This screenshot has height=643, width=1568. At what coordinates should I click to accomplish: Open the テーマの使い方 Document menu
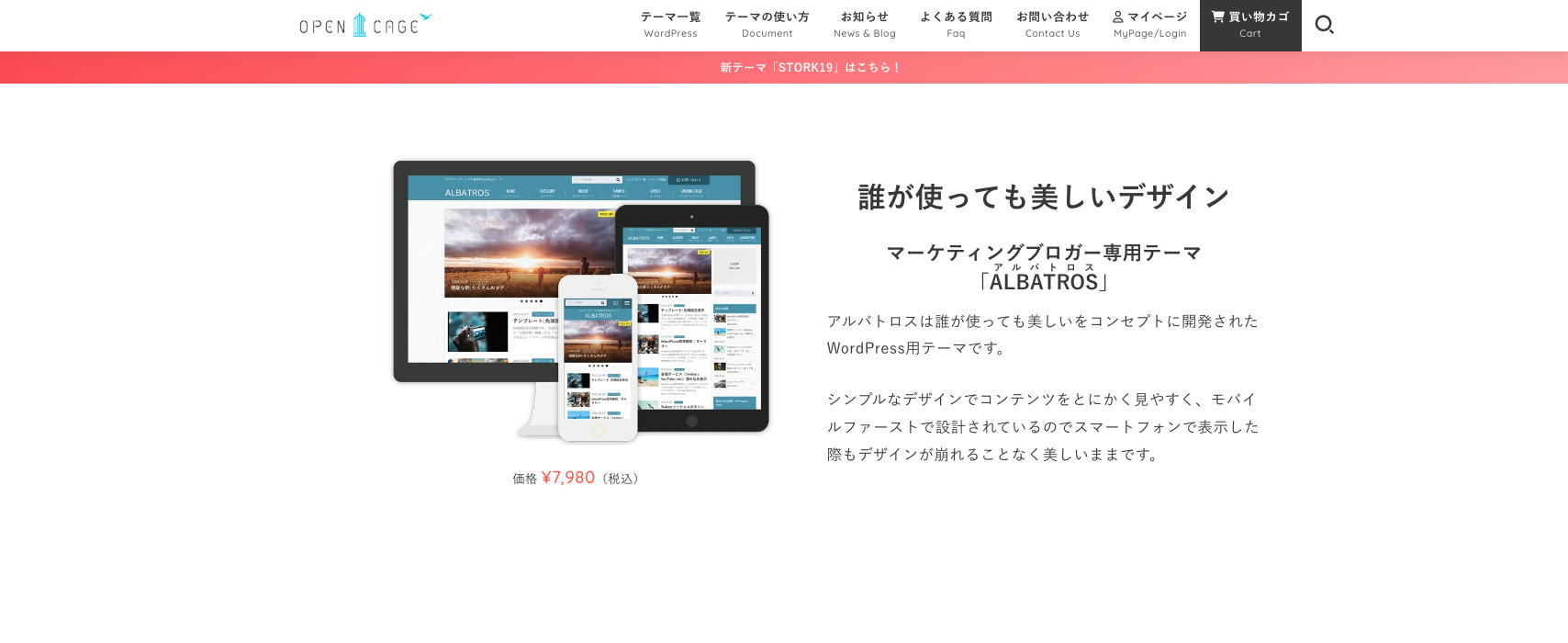[767, 25]
